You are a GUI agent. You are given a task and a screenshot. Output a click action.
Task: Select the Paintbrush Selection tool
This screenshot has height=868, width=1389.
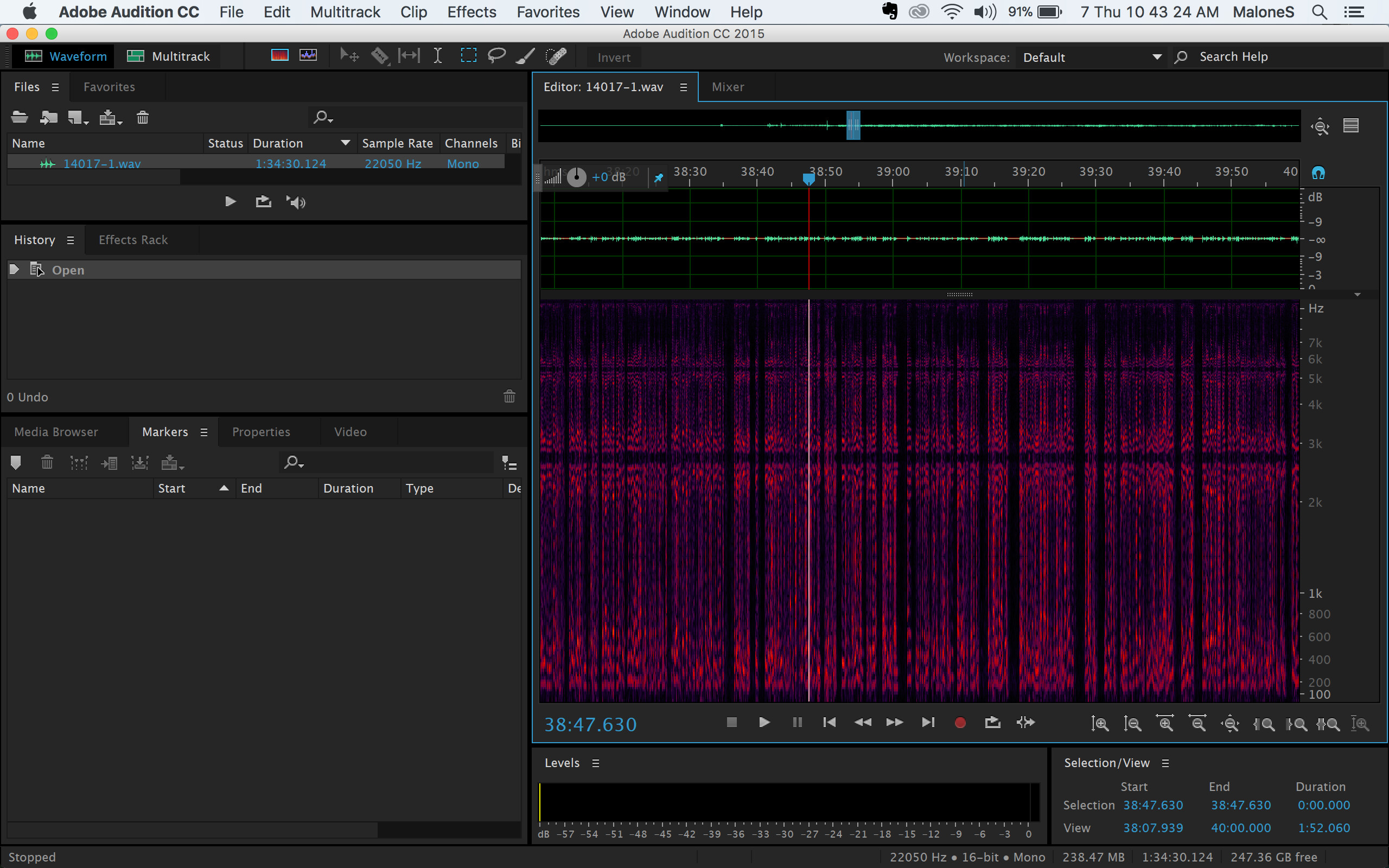[526, 56]
